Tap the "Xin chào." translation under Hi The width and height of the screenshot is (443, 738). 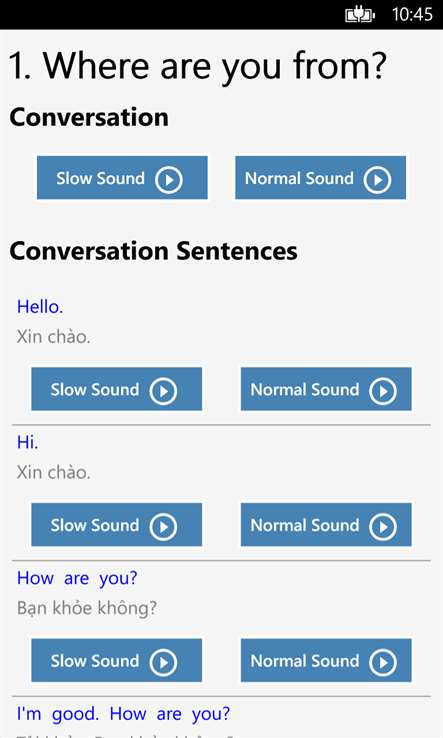(53, 472)
